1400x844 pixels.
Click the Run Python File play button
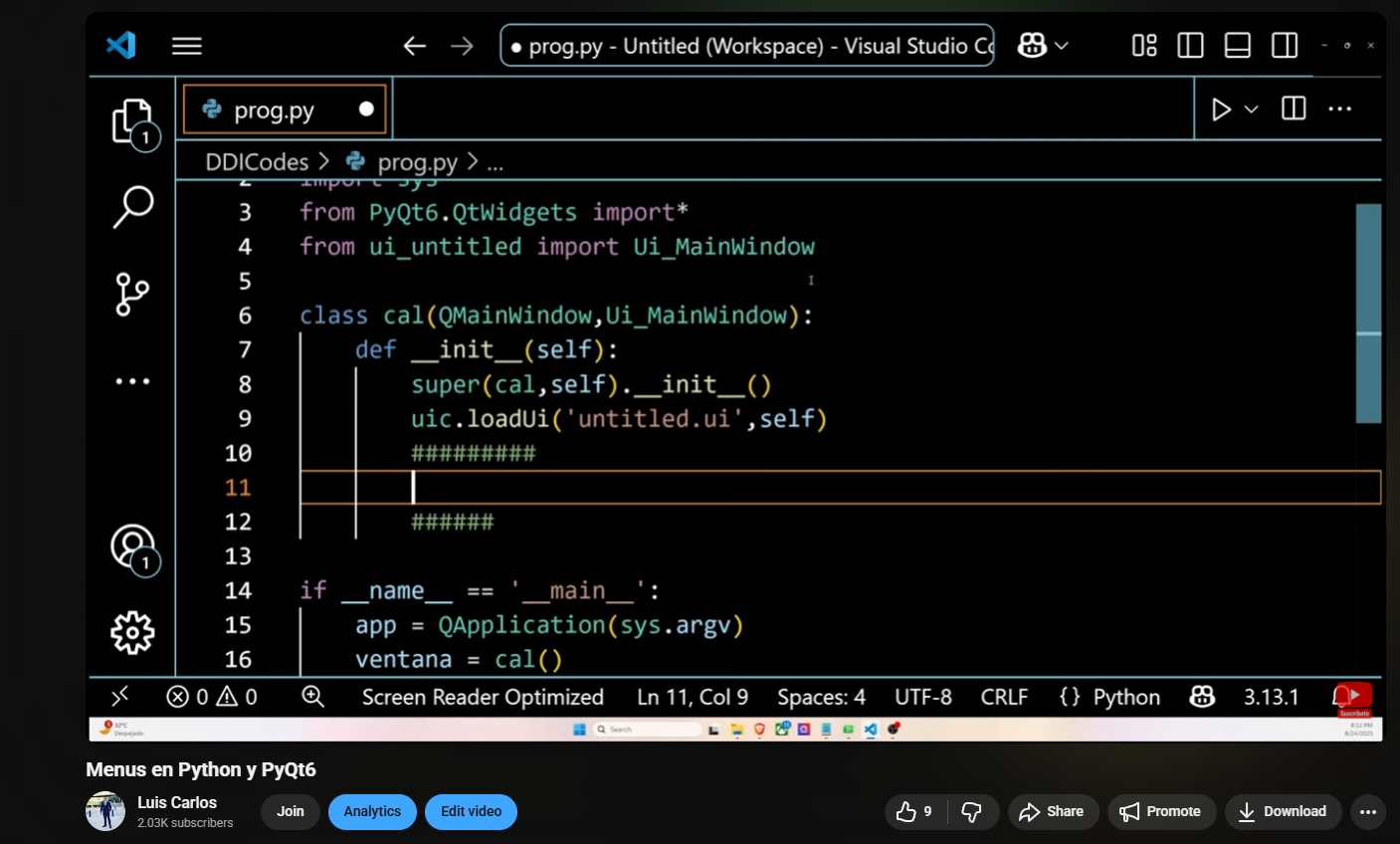tap(1221, 109)
